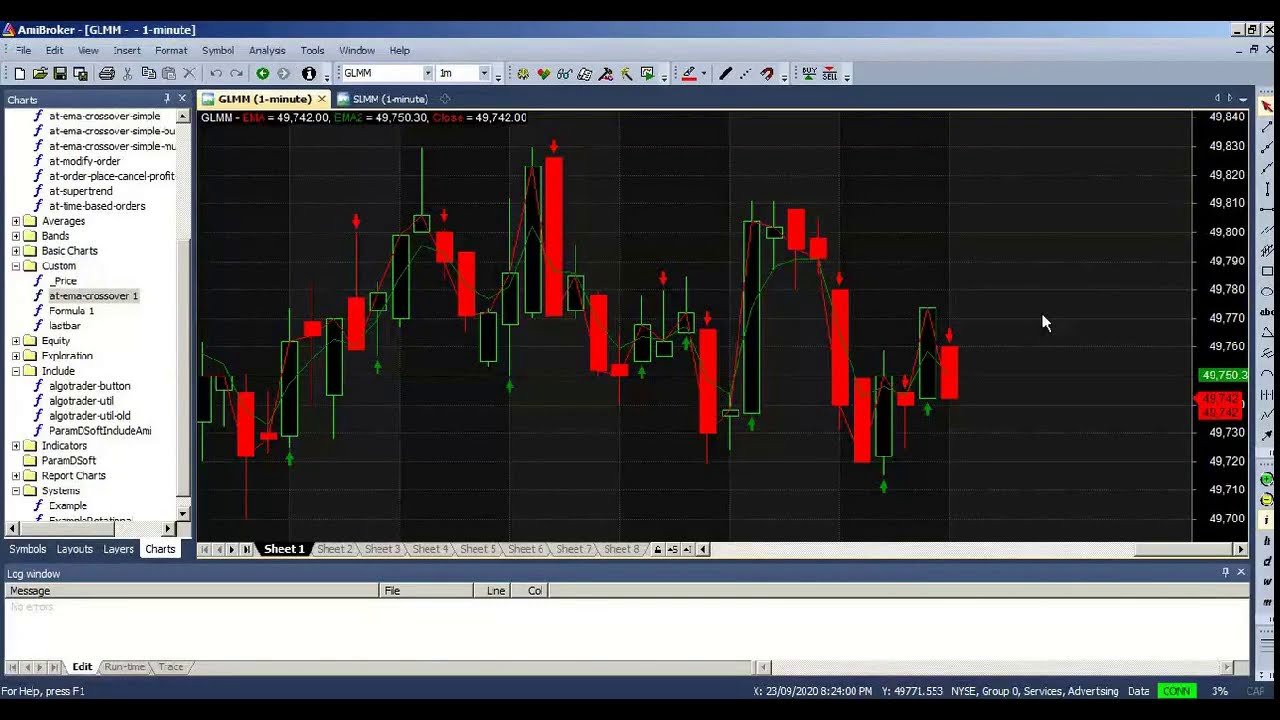
Task: Open the ticker symbol GLMM dropdown
Action: pyautogui.click(x=428, y=73)
